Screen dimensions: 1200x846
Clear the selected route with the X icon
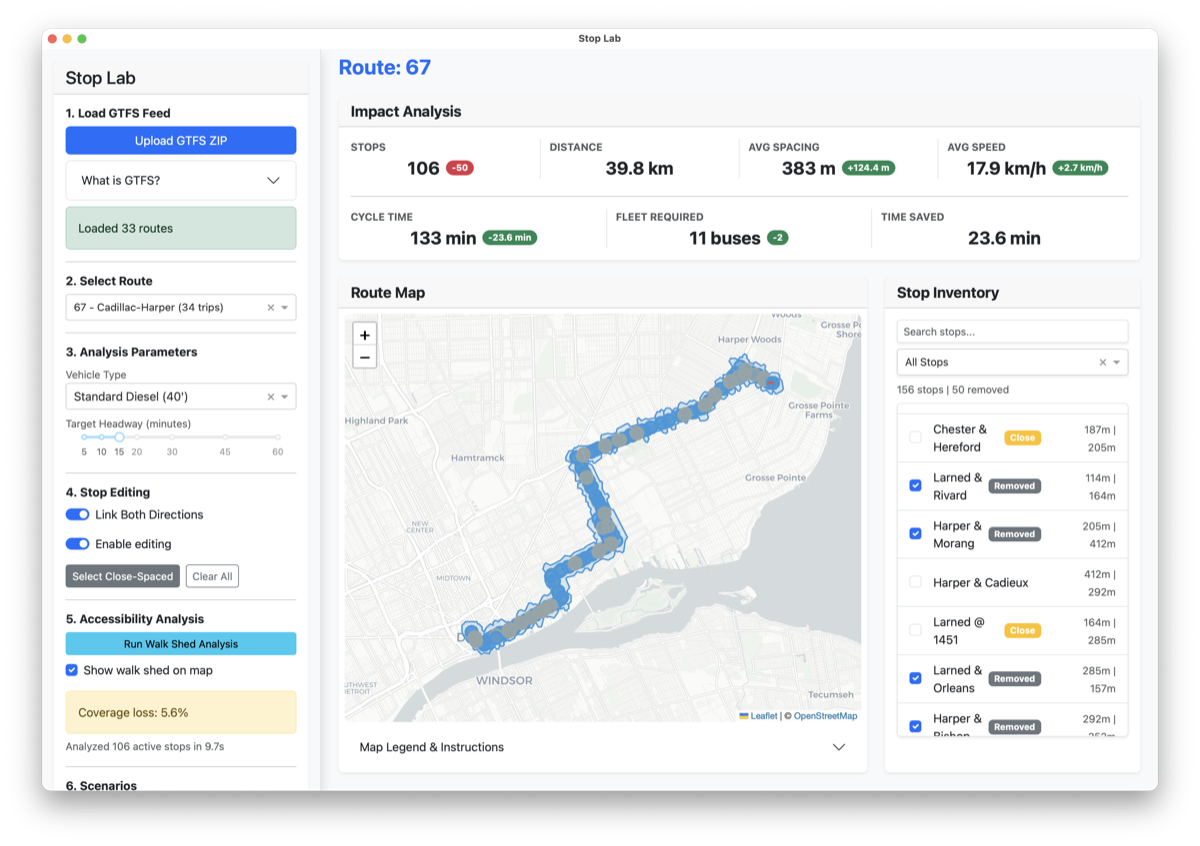point(270,308)
